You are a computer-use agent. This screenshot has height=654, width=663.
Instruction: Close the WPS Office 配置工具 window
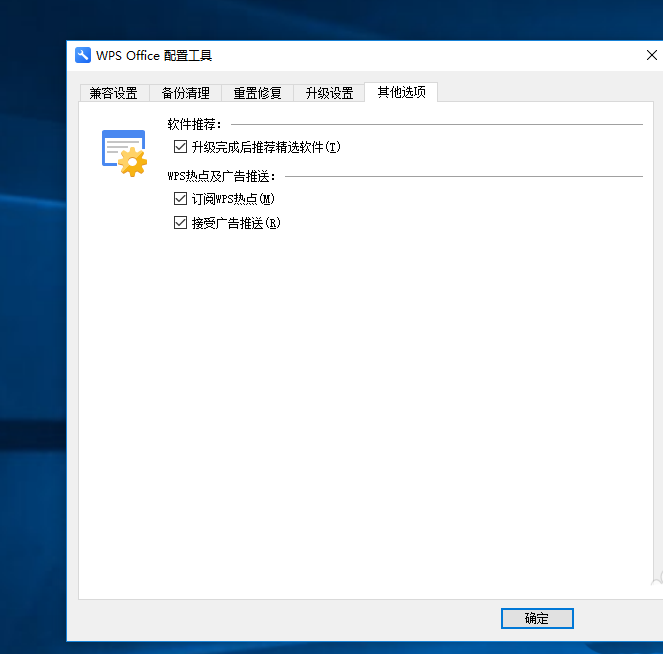pos(652,55)
